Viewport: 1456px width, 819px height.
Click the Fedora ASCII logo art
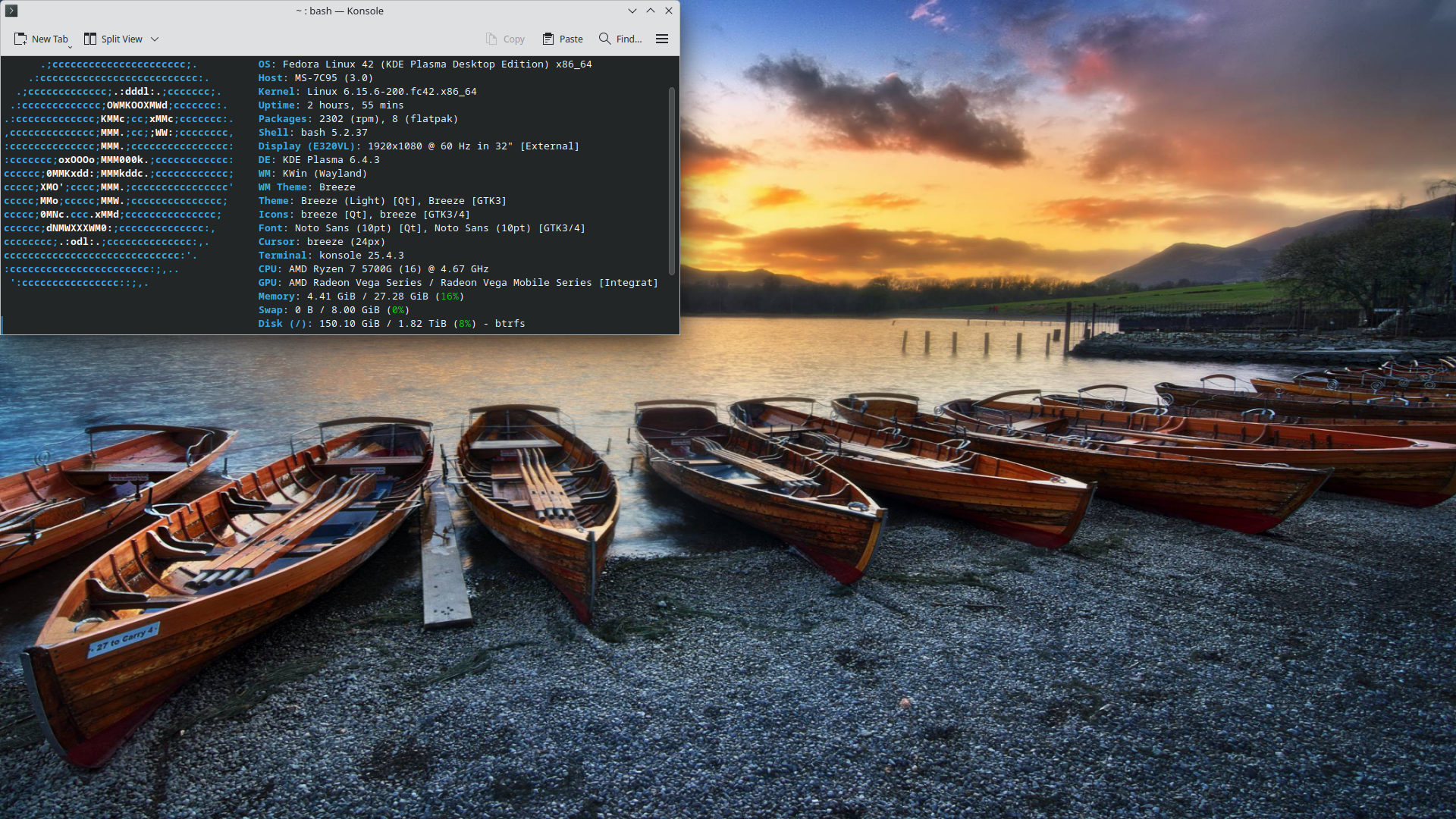pyautogui.click(x=119, y=174)
